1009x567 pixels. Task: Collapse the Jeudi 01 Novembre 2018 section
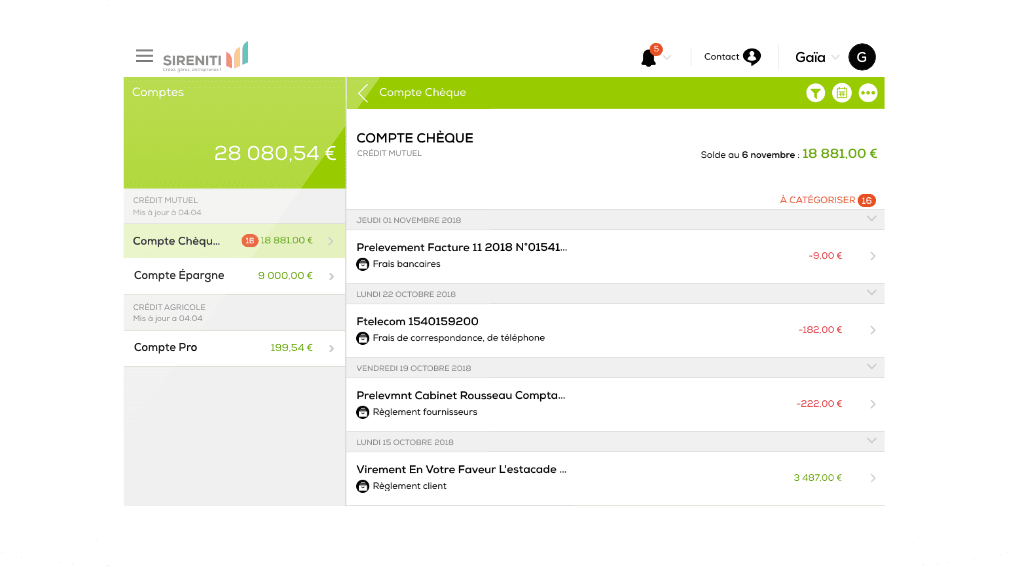(x=871, y=219)
